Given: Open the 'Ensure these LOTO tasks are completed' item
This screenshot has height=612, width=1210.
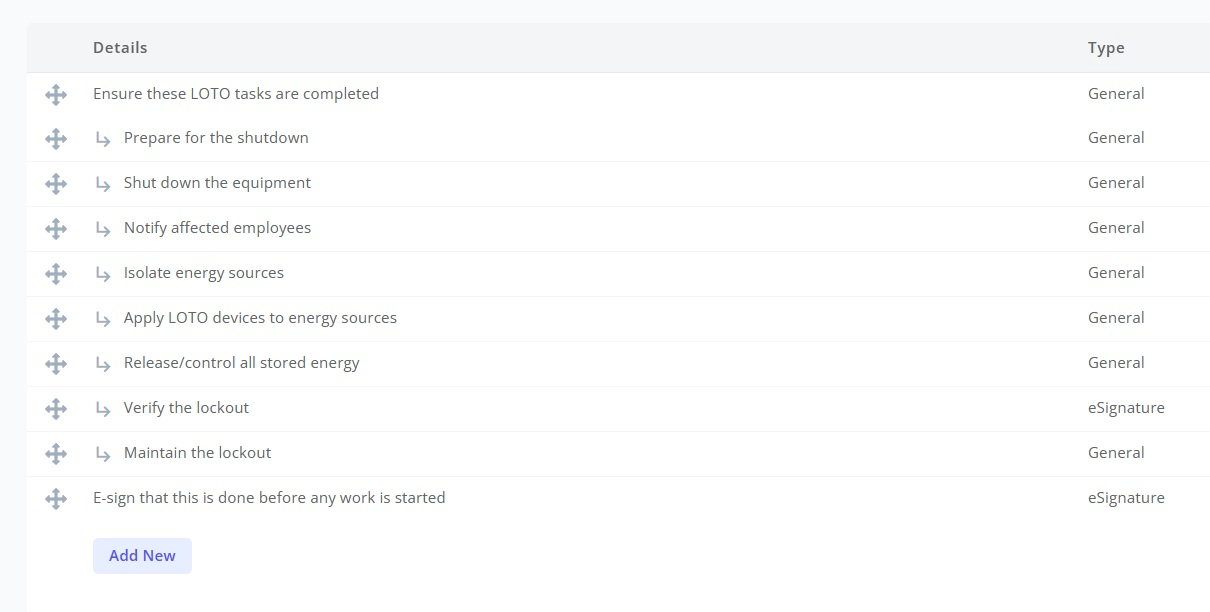Looking at the screenshot, I should coord(236,94).
